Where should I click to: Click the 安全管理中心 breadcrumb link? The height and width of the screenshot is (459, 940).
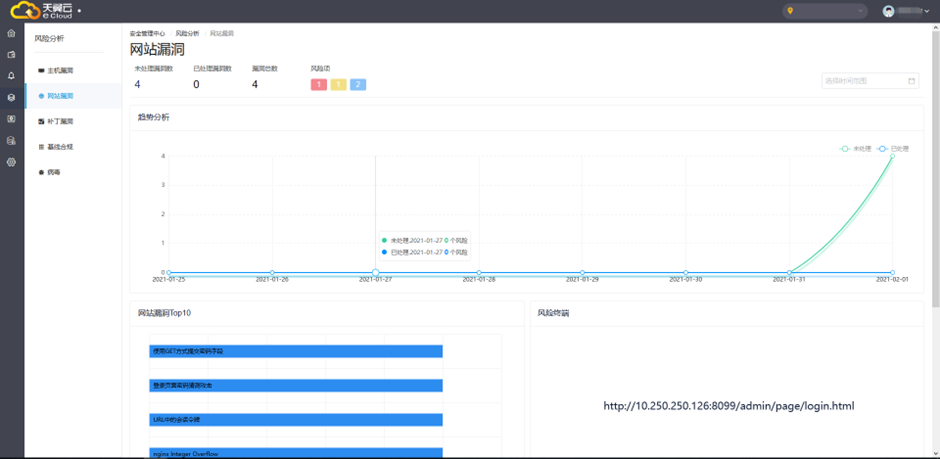click(148, 33)
